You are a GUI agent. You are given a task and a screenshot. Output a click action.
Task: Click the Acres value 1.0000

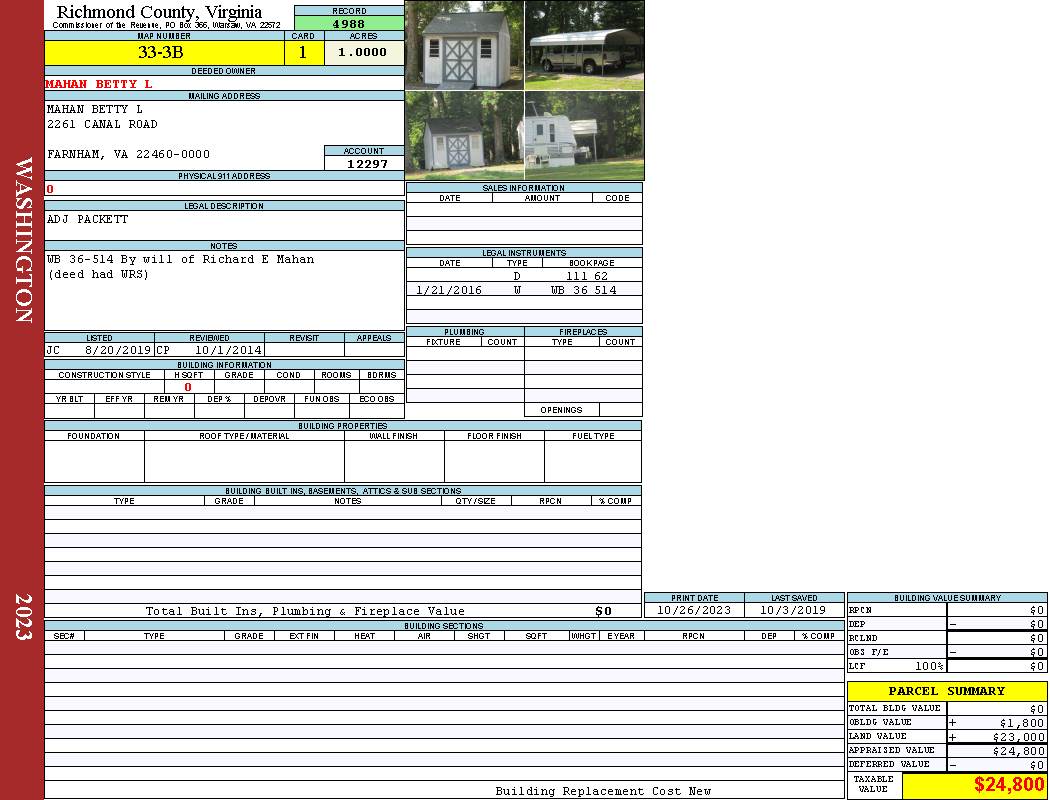point(363,53)
